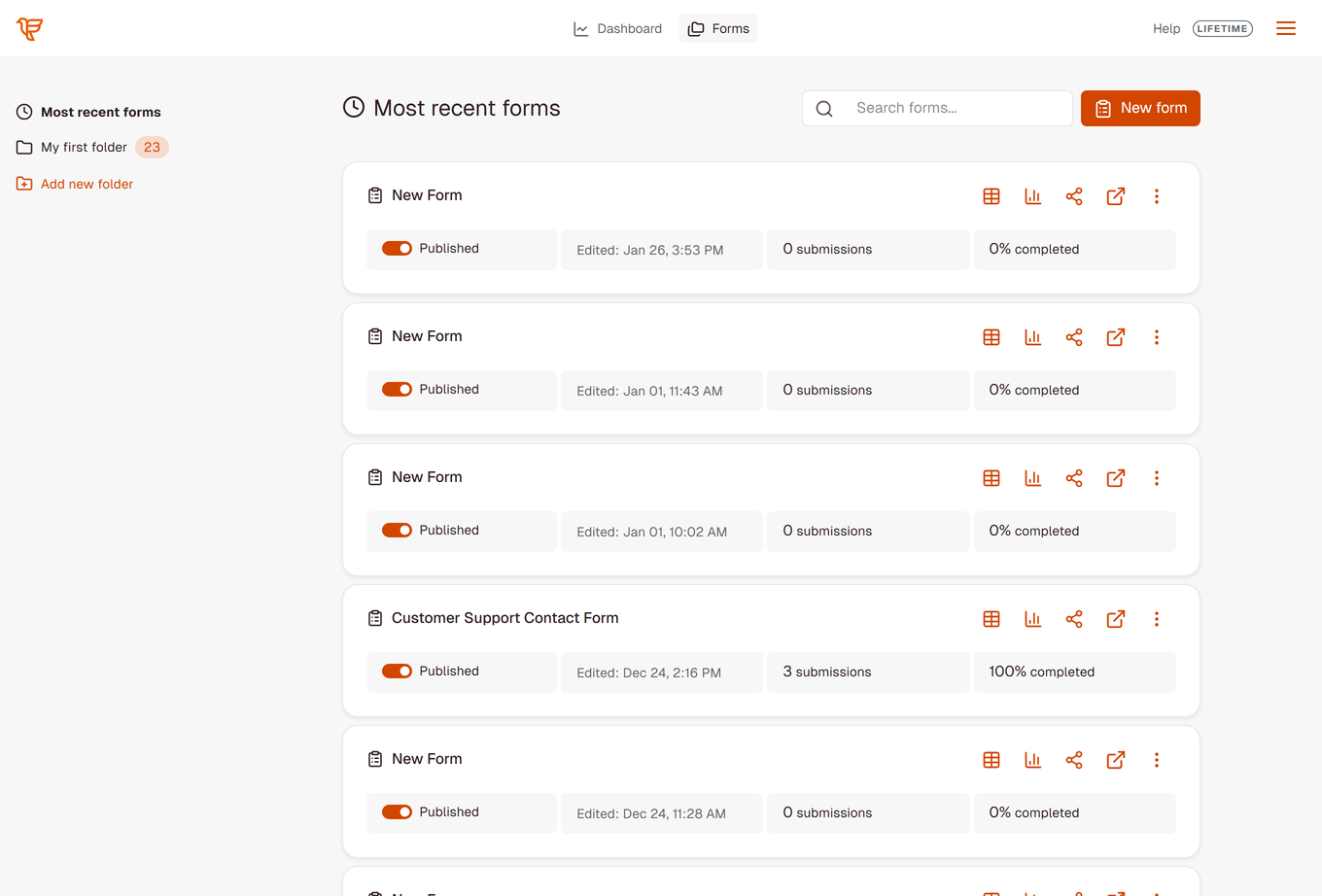This screenshot has width=1322, height=896.
Task: Open submissions table for form edited Jan 01, 11:43 AM
Action: point(991,337)
